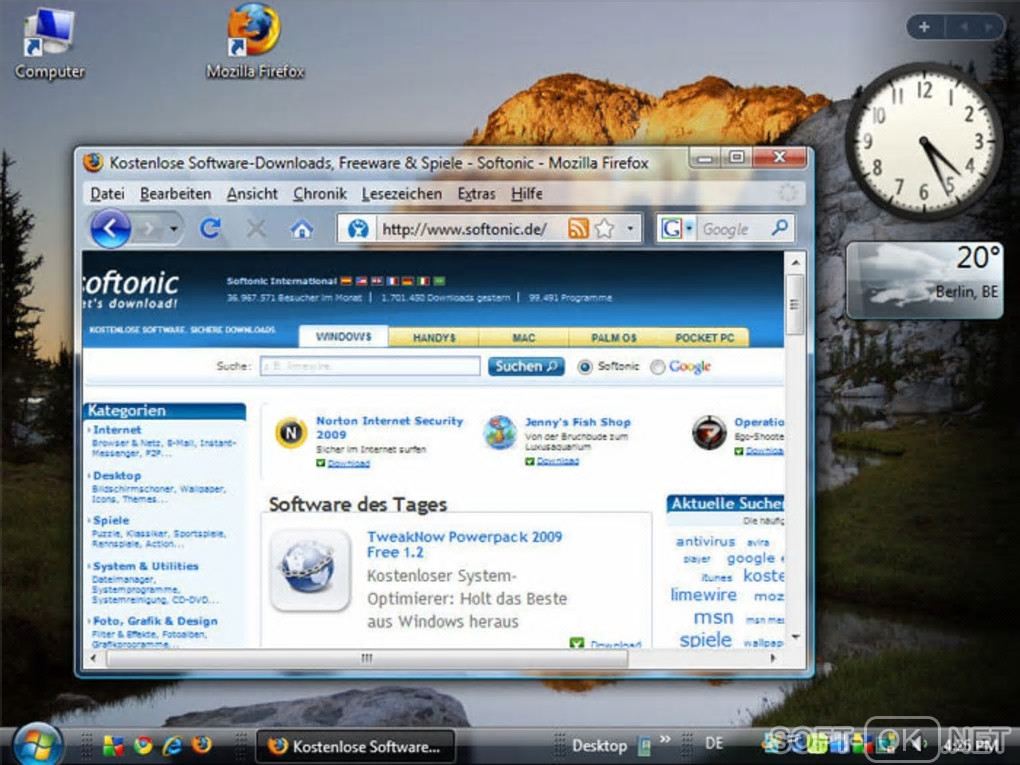Open the TweakNow Powerpack globe thumbnail

click(x=310, y=570)
